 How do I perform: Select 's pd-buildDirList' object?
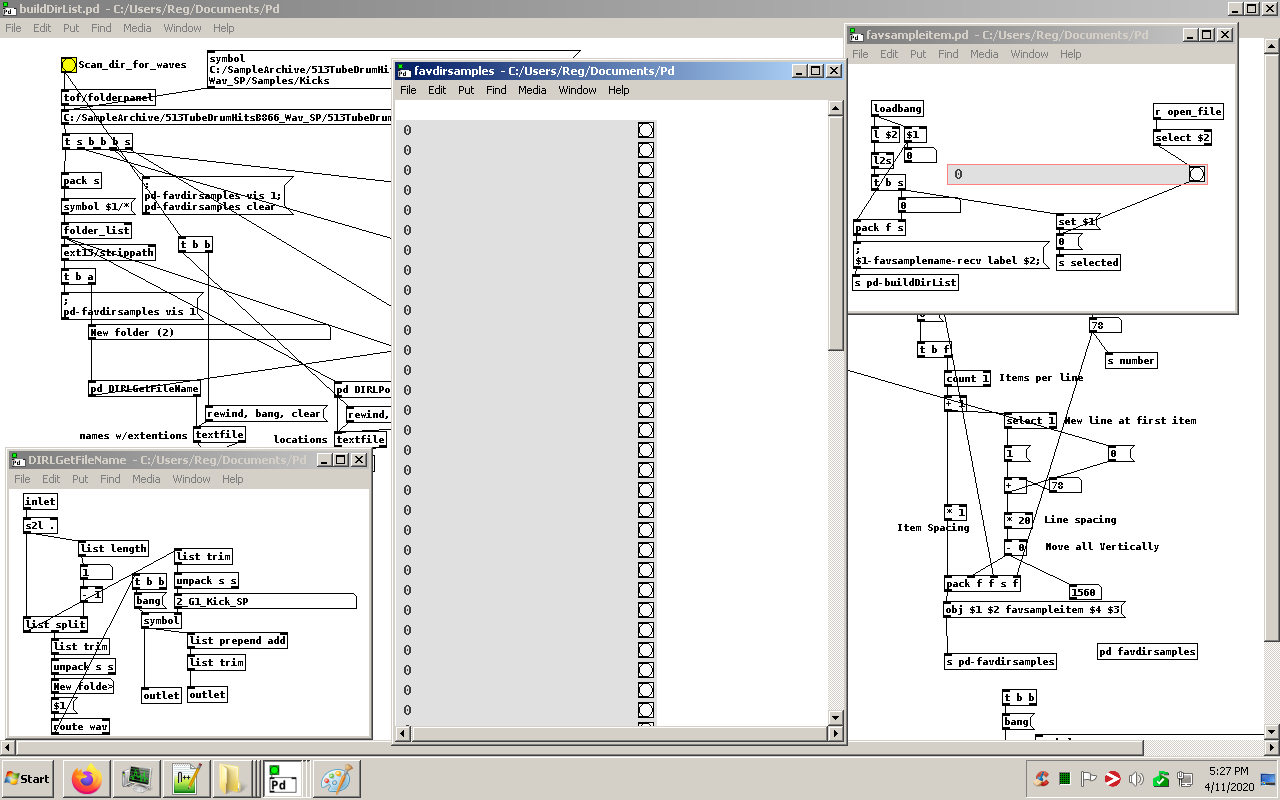click(x=906, y=282)
